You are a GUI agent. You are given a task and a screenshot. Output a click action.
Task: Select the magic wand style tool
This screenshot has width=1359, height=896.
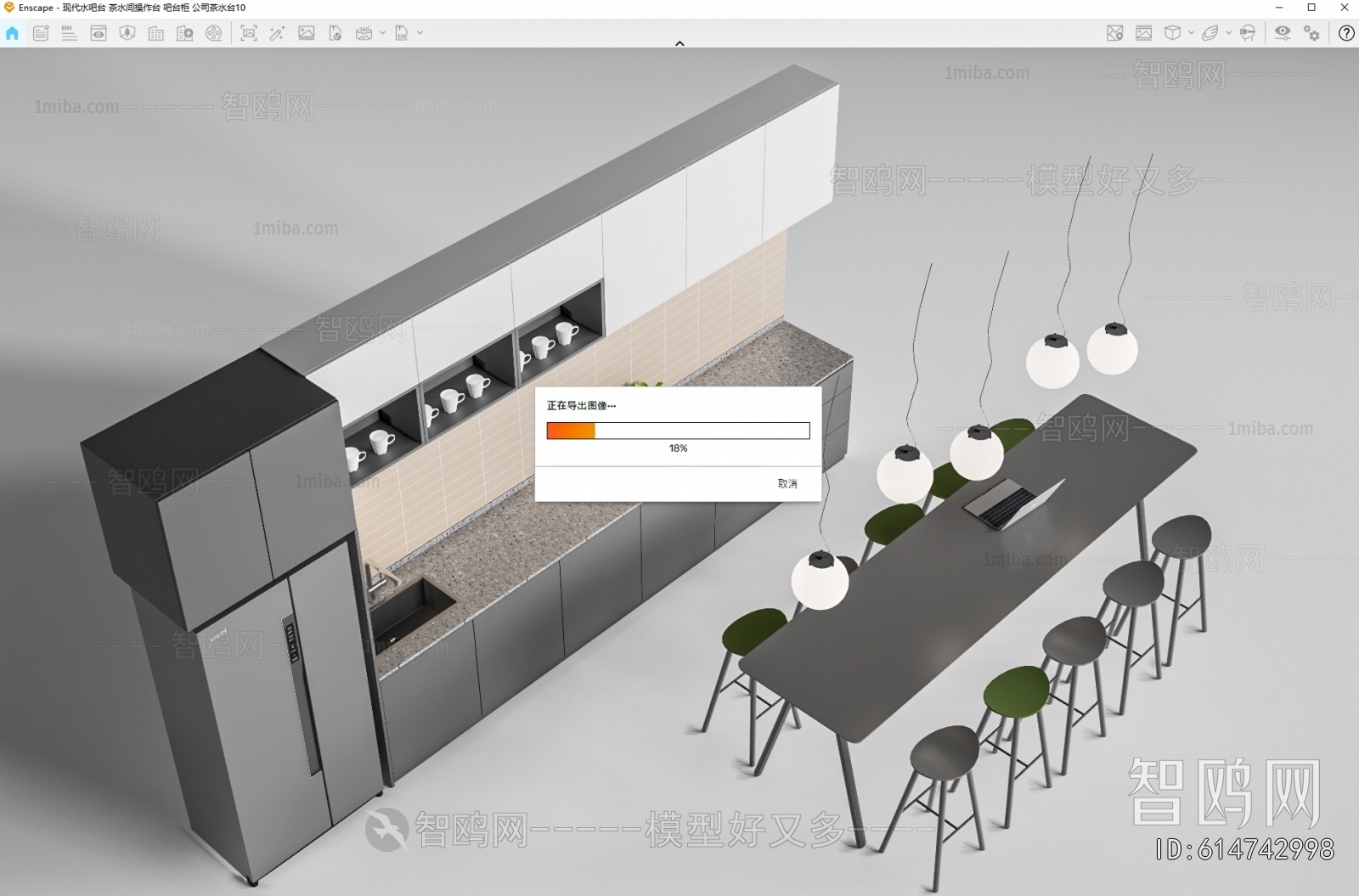(279, 34)
